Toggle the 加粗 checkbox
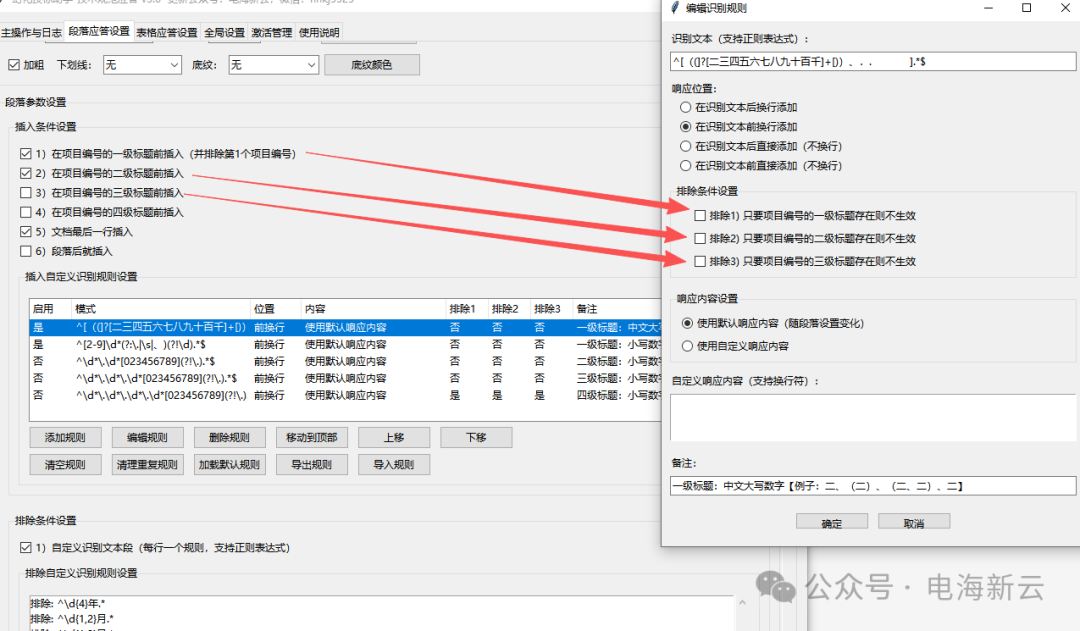 (x=14, y=65)
